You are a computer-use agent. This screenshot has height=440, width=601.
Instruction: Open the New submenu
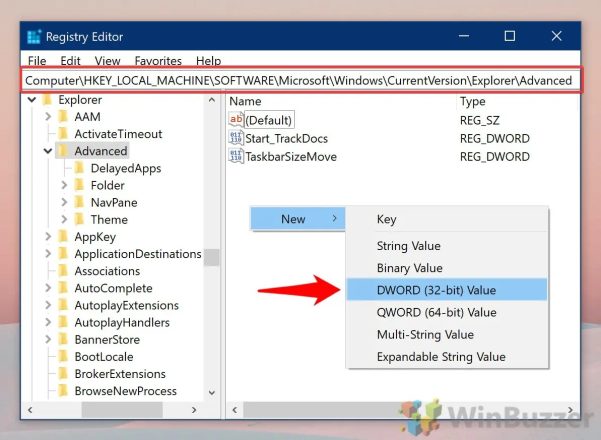(297, 219)
